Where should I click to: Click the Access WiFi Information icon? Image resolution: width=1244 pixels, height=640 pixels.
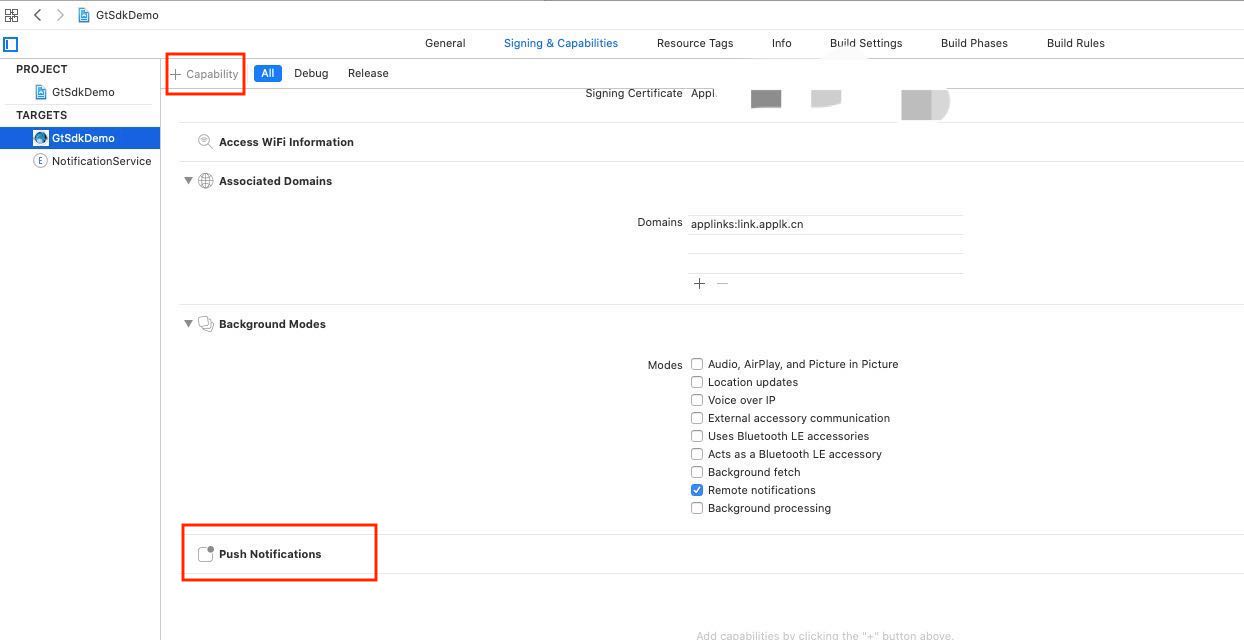[x=205, y=142]
